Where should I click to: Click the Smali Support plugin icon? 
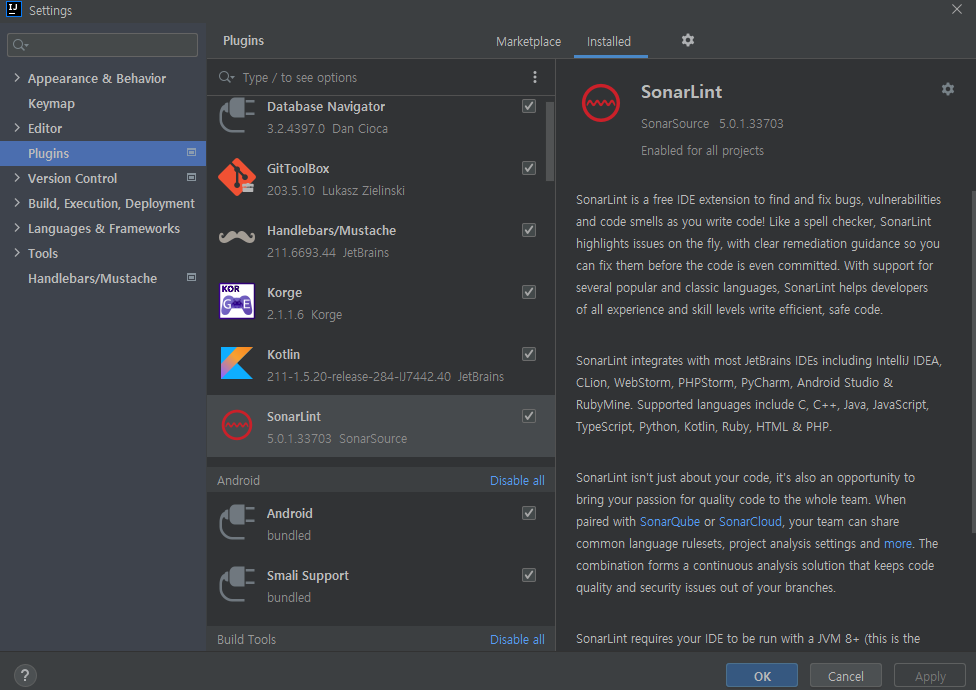coord(237,585)
